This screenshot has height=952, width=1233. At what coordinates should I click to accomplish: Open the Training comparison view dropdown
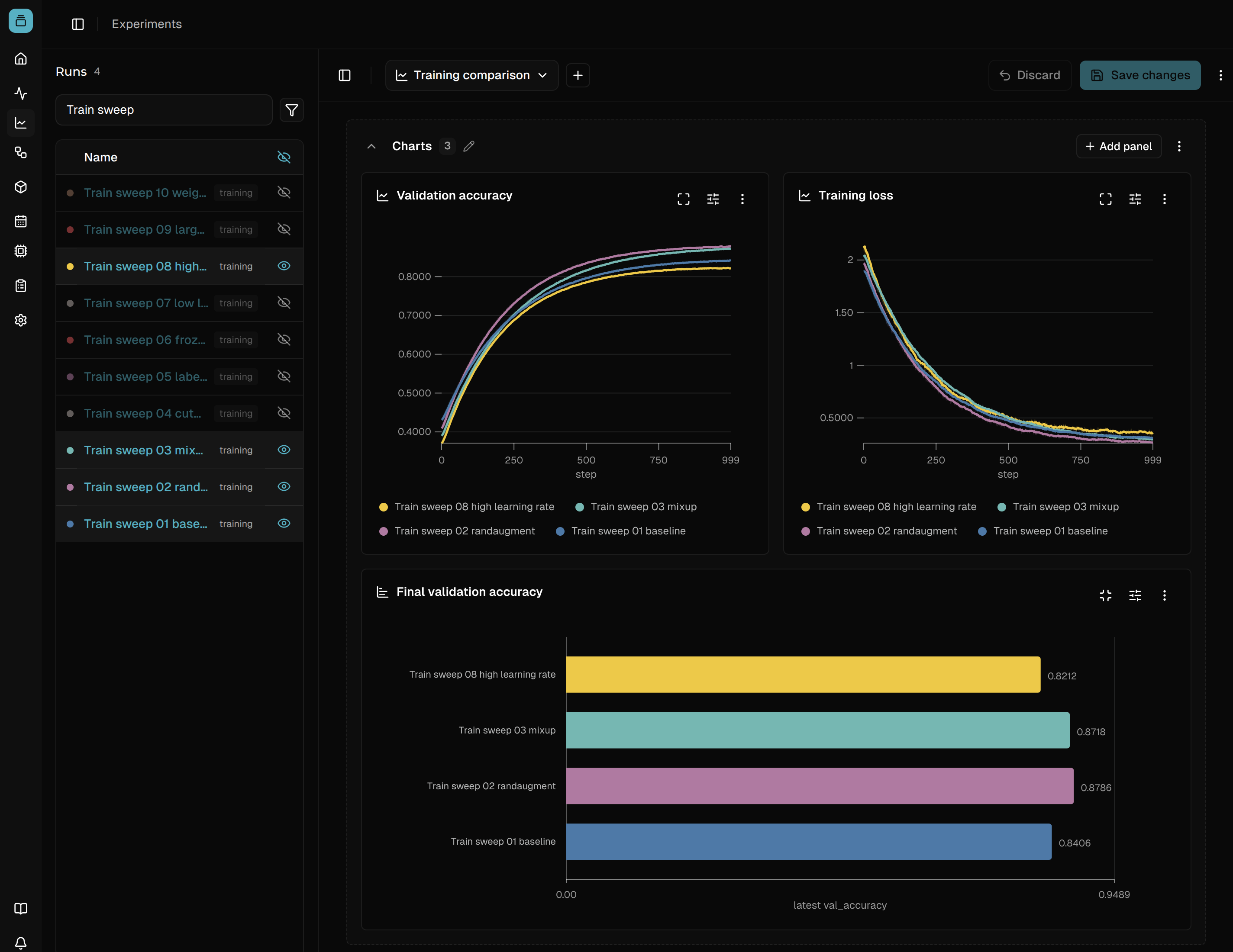(x=471, y=75)
